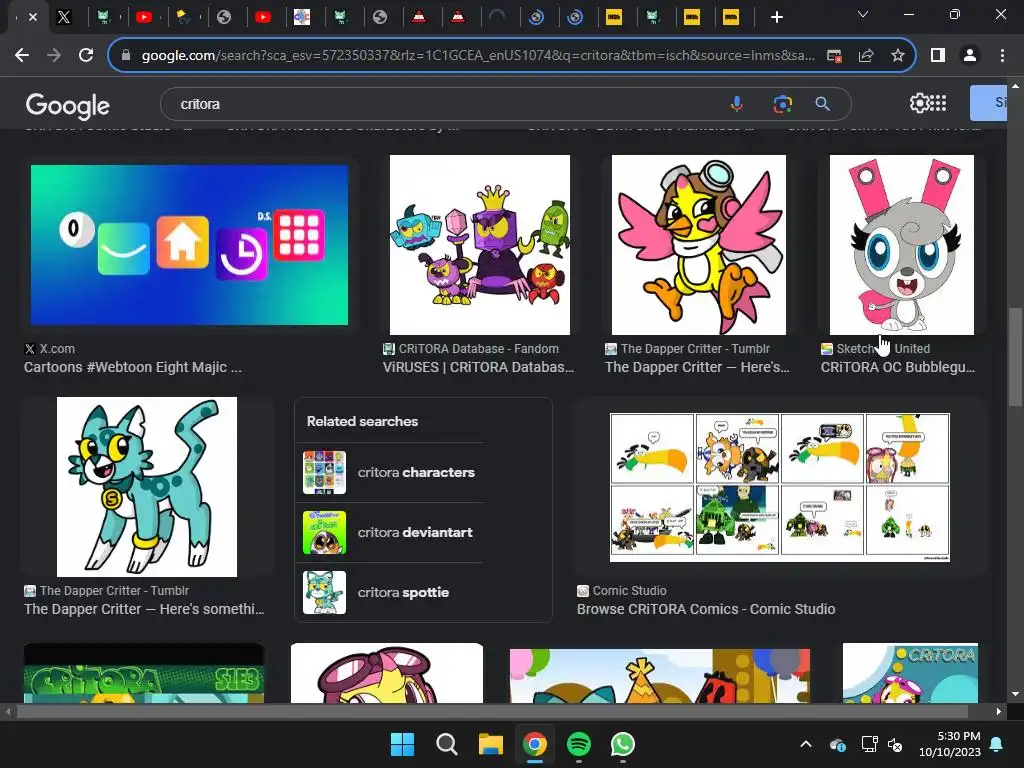Open the goggles character bottom thumbnail
Screen dimensions: 1024x768
coord(387,673)
